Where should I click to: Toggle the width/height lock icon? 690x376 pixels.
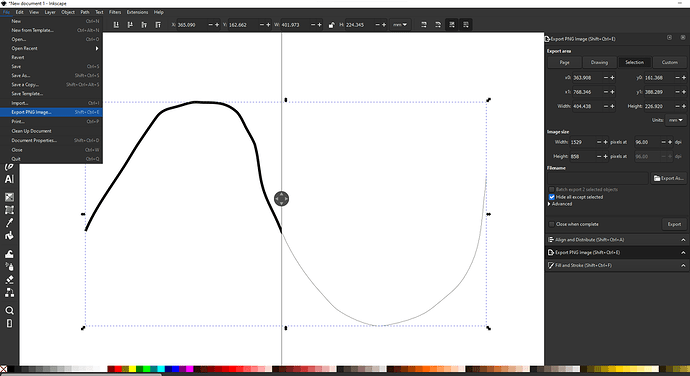point(331,25)
